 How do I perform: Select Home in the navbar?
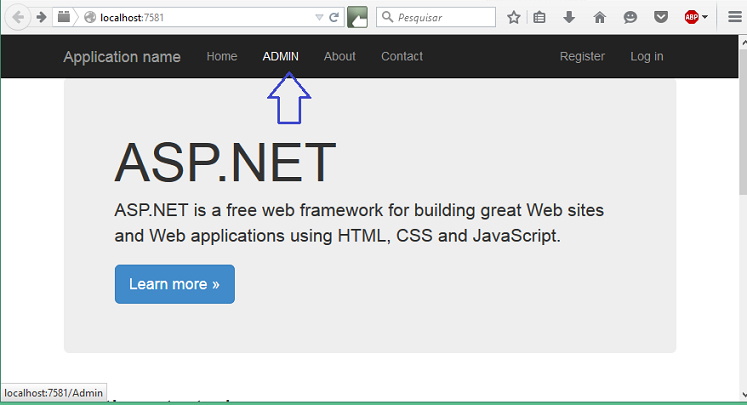click(x=222, y=56)
